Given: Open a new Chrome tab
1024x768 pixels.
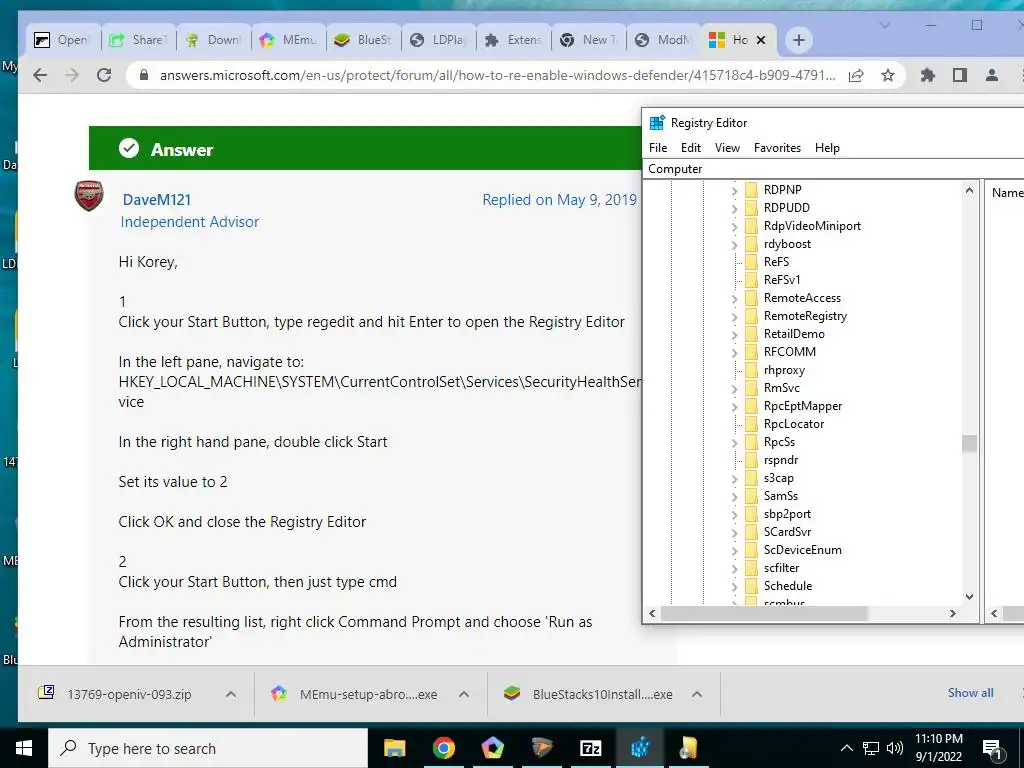Looking at the screenshot, I should (x=798, y=40).
